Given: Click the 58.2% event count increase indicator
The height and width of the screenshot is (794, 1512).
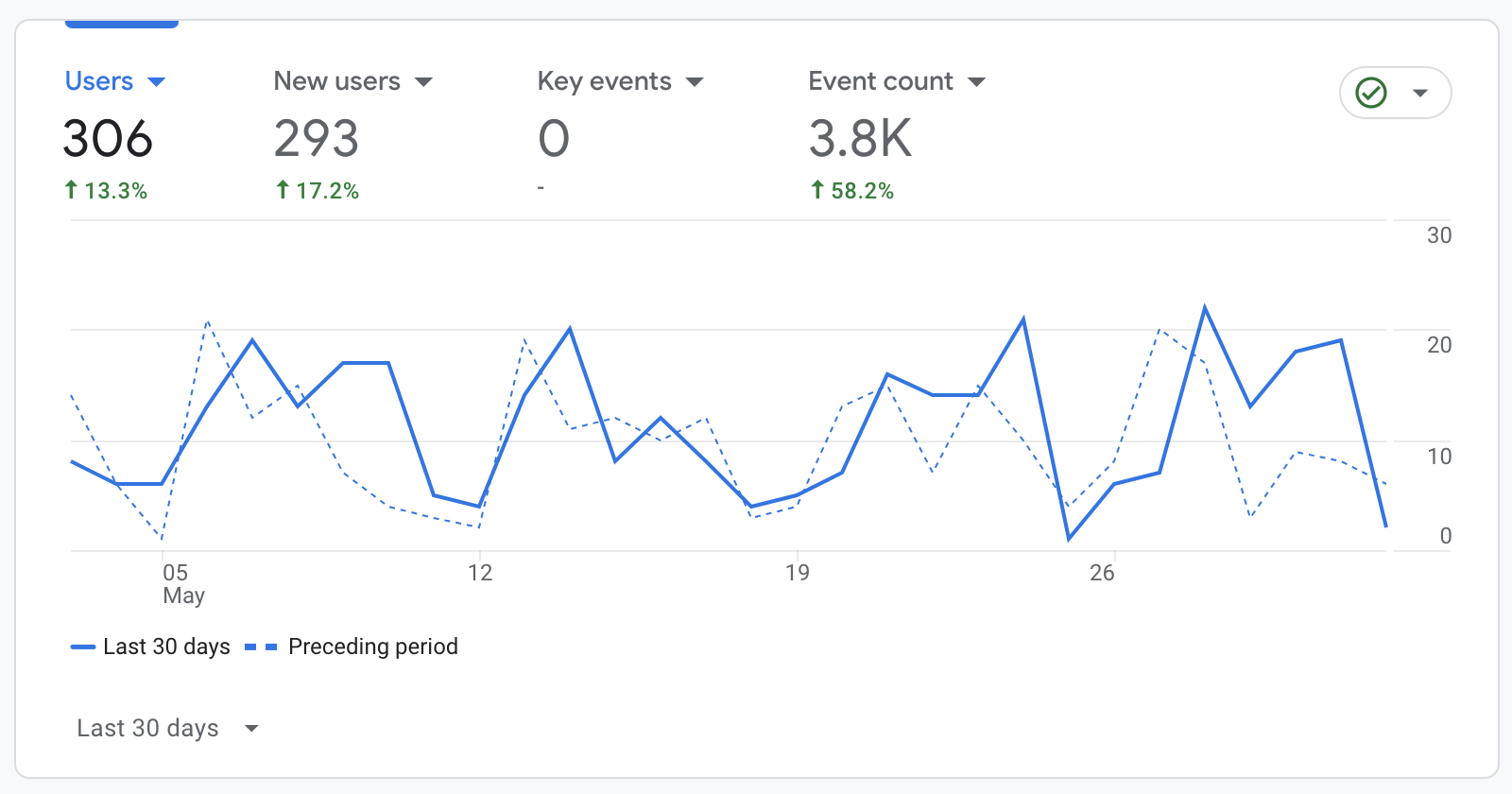Looking at the screenshot, I should (852, 191).
